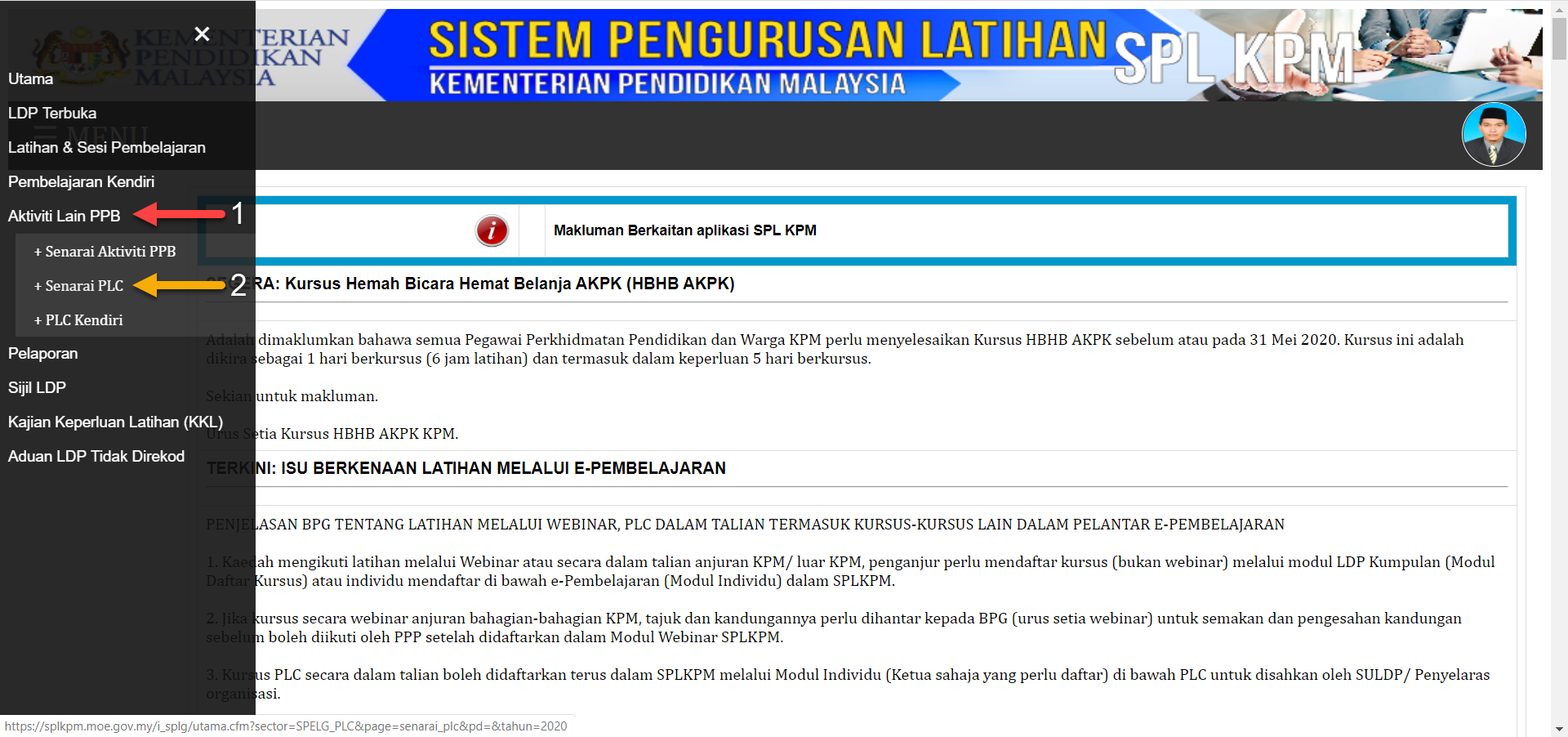Click the user profile photo
The height and width of the screenshot is (737, 1568).
(x=1494, y=135)
